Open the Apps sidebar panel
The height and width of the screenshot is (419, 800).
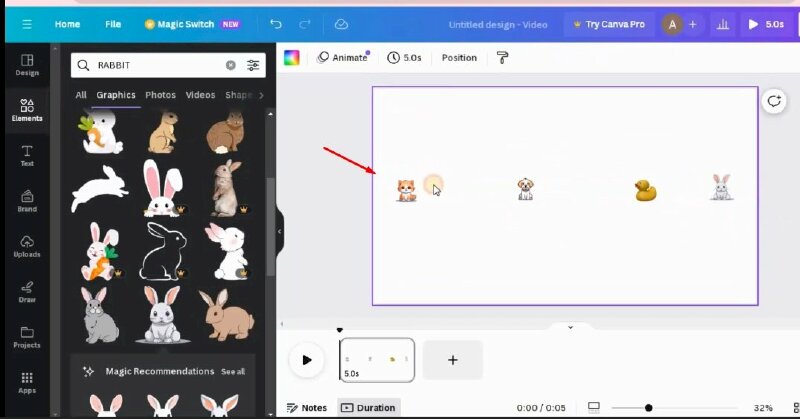tap(27, 381)
